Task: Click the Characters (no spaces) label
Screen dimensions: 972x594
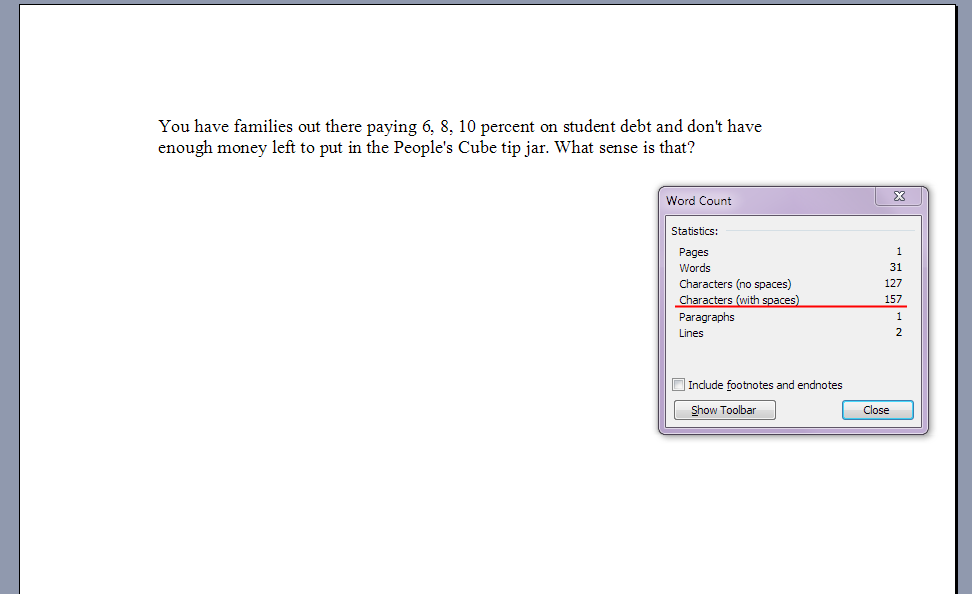Action: (735, 284)
